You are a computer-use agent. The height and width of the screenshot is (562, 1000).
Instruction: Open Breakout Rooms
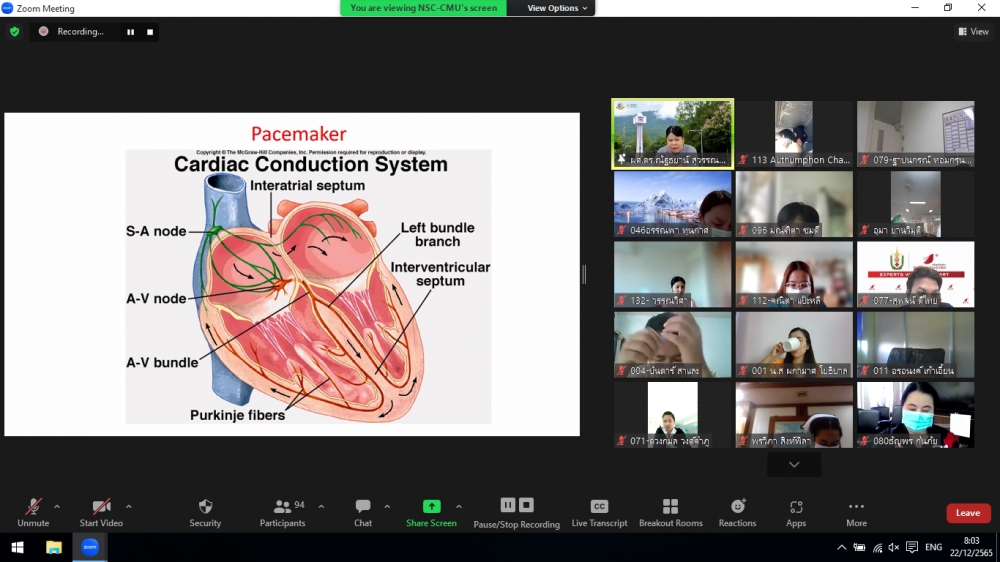coord(671,507)
